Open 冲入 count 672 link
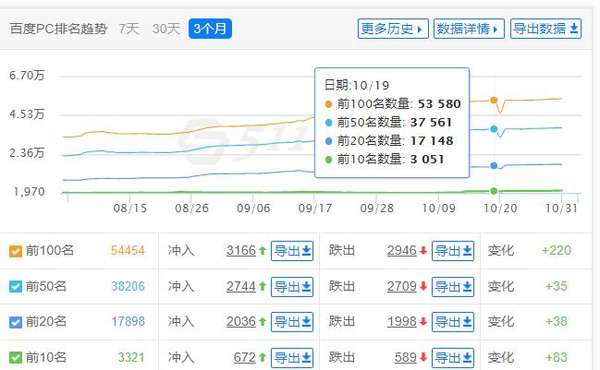This screenshot has height=370, width=600. click(245, 357)
